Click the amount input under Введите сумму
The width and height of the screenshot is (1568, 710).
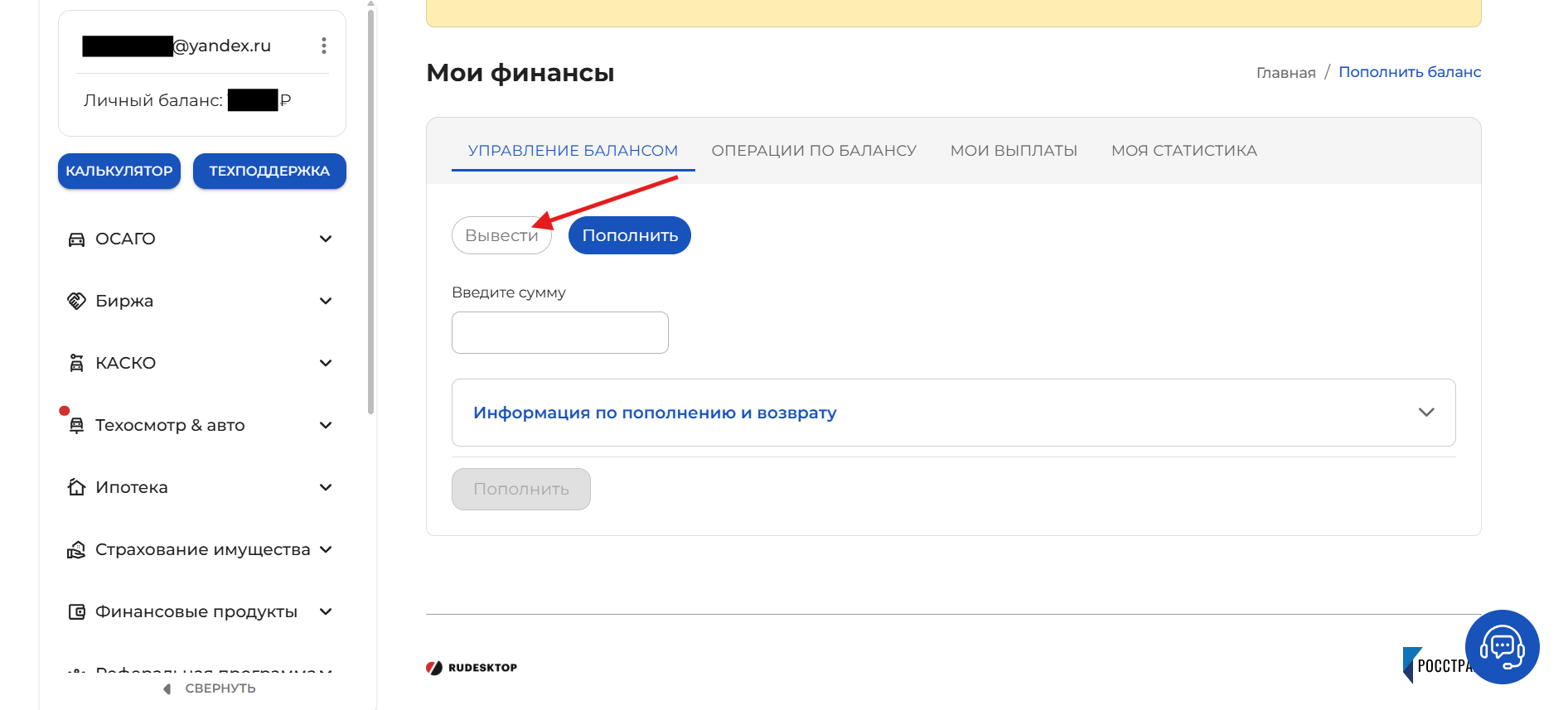point(559,332)
